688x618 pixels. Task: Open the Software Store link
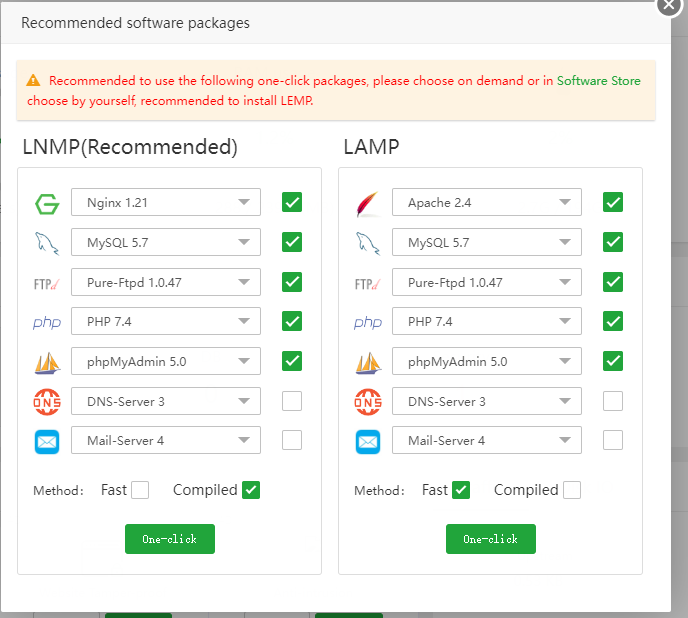point(599,80)
